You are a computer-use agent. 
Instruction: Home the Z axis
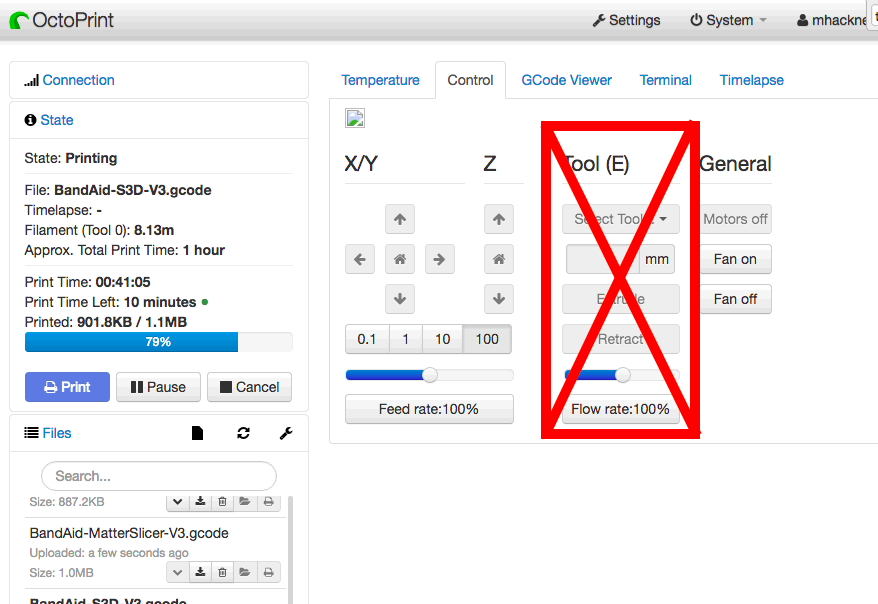[x=498, y=259]
